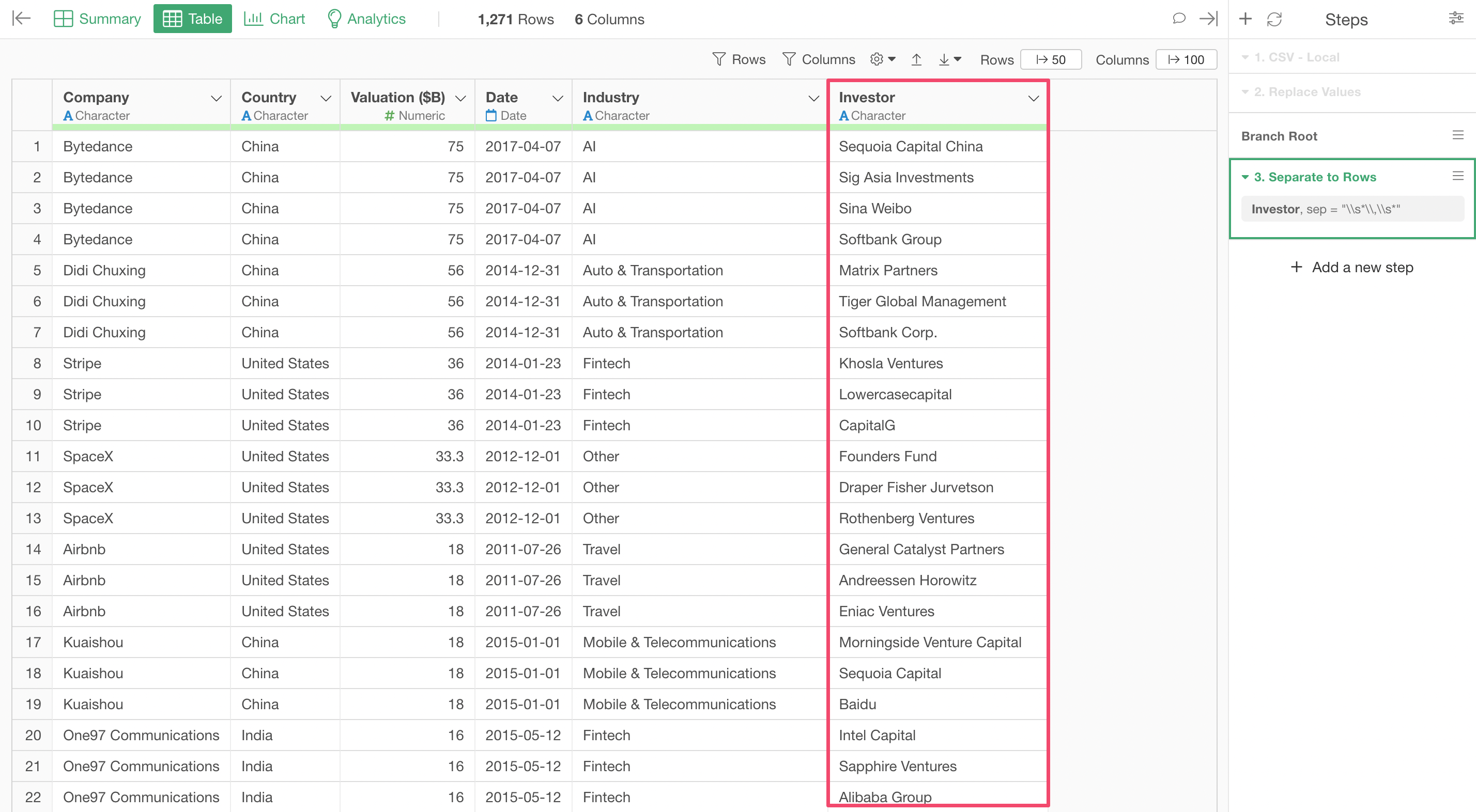This screenshot has width=1476, height=812.
Task: Open the Company column dropdown arrow
Action: click(216, 99)
